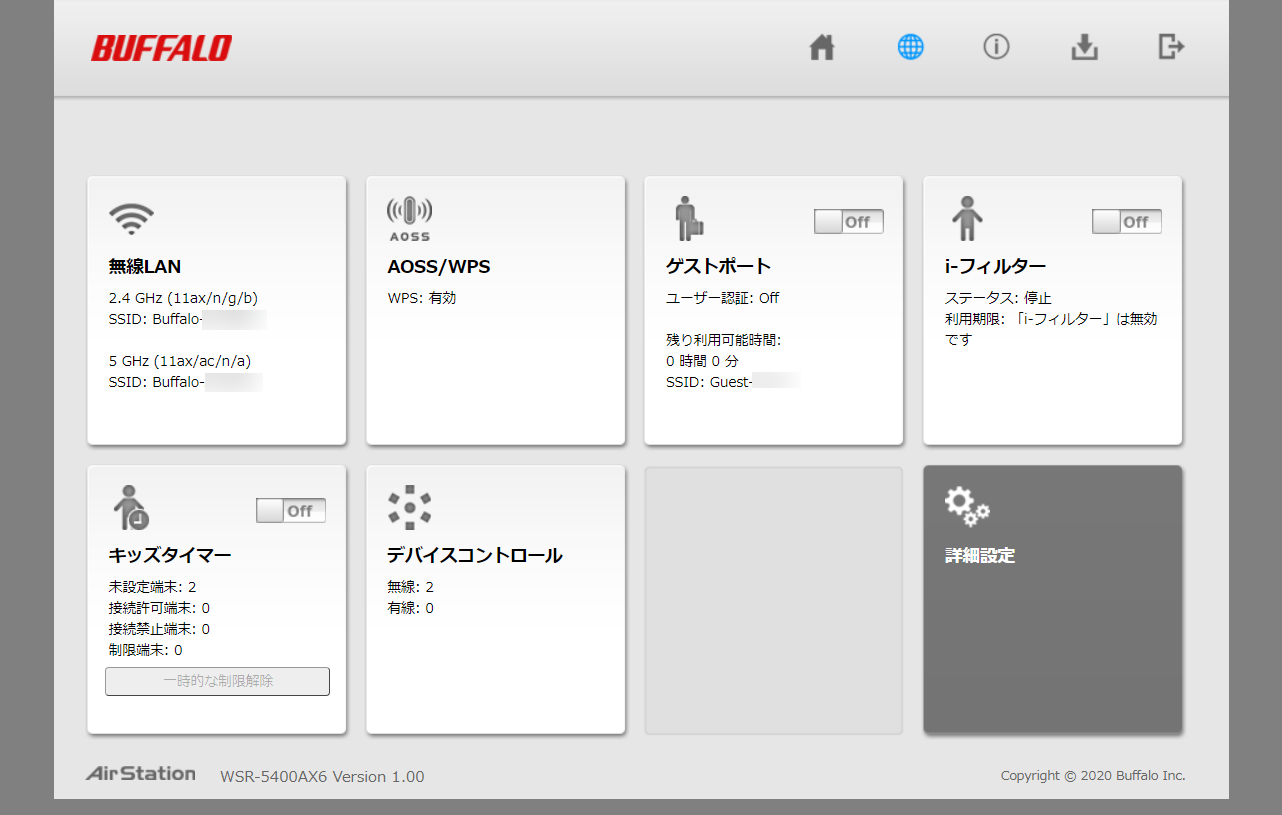Image resolution: width=1282 pixels, height=815 pixels.
Task: Open the 詳細設定 tile label
Action: point(980,555)
